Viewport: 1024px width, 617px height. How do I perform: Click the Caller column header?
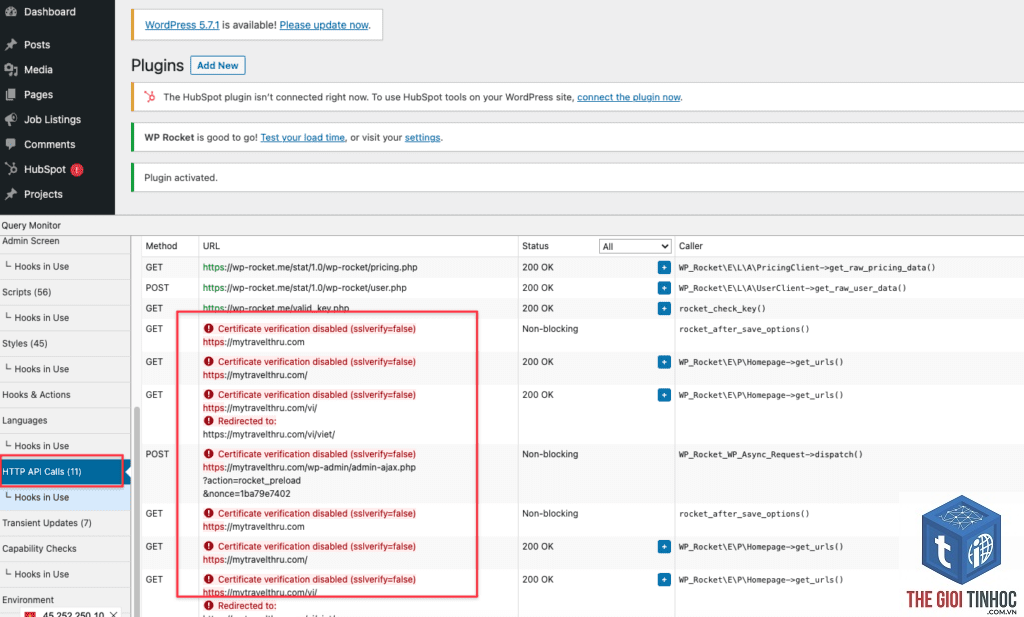[690, 246]
